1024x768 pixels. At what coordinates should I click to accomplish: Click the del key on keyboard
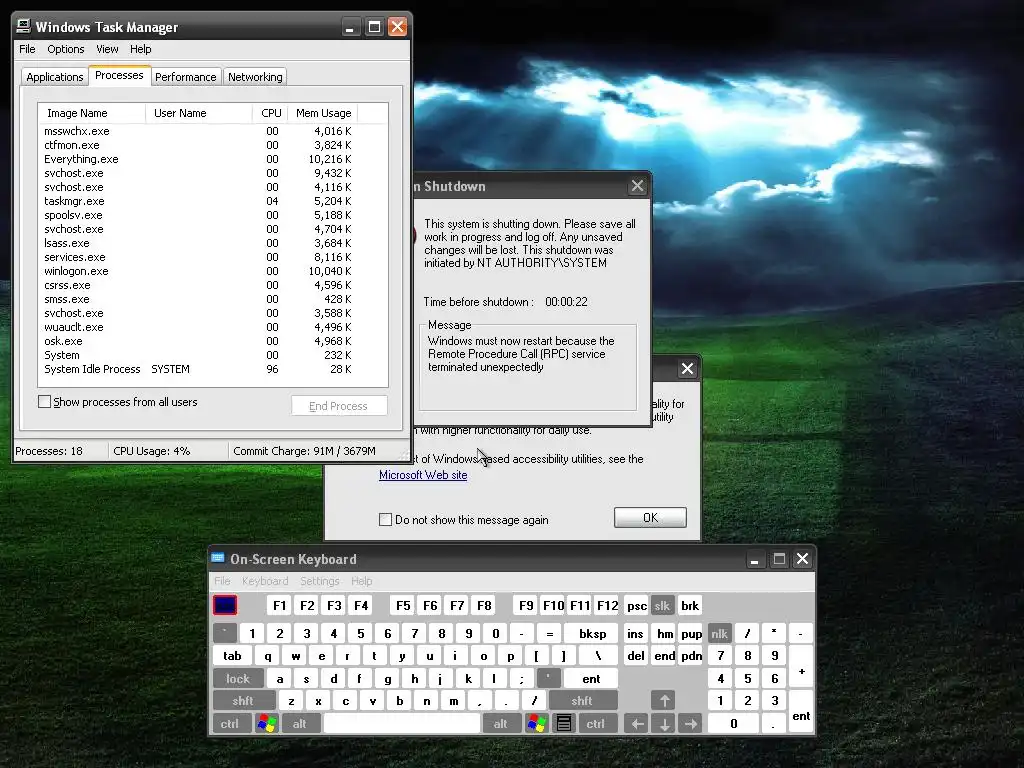click(x=636, y=656)
